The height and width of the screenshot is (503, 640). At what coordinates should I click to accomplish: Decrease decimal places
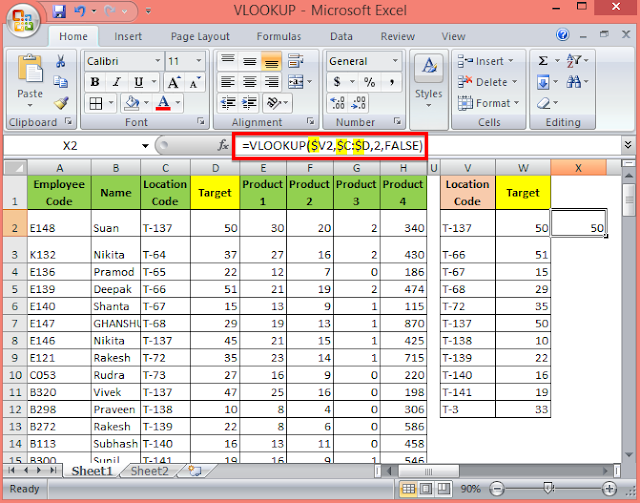pyautogui.click(x=358, y=103)
